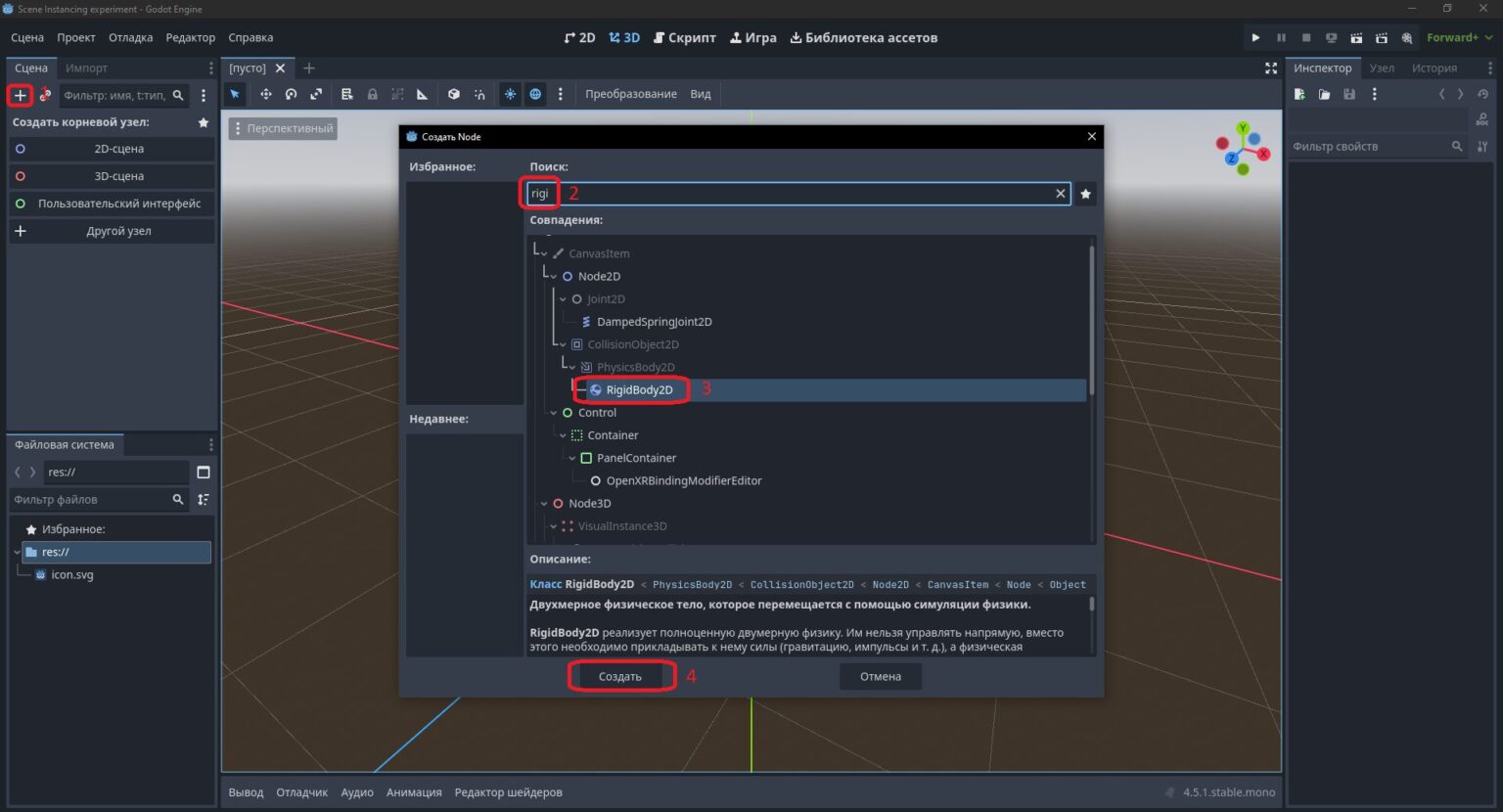1503x812 pixels.
Task: Click the group selected nodes icon
Action: 397,94
